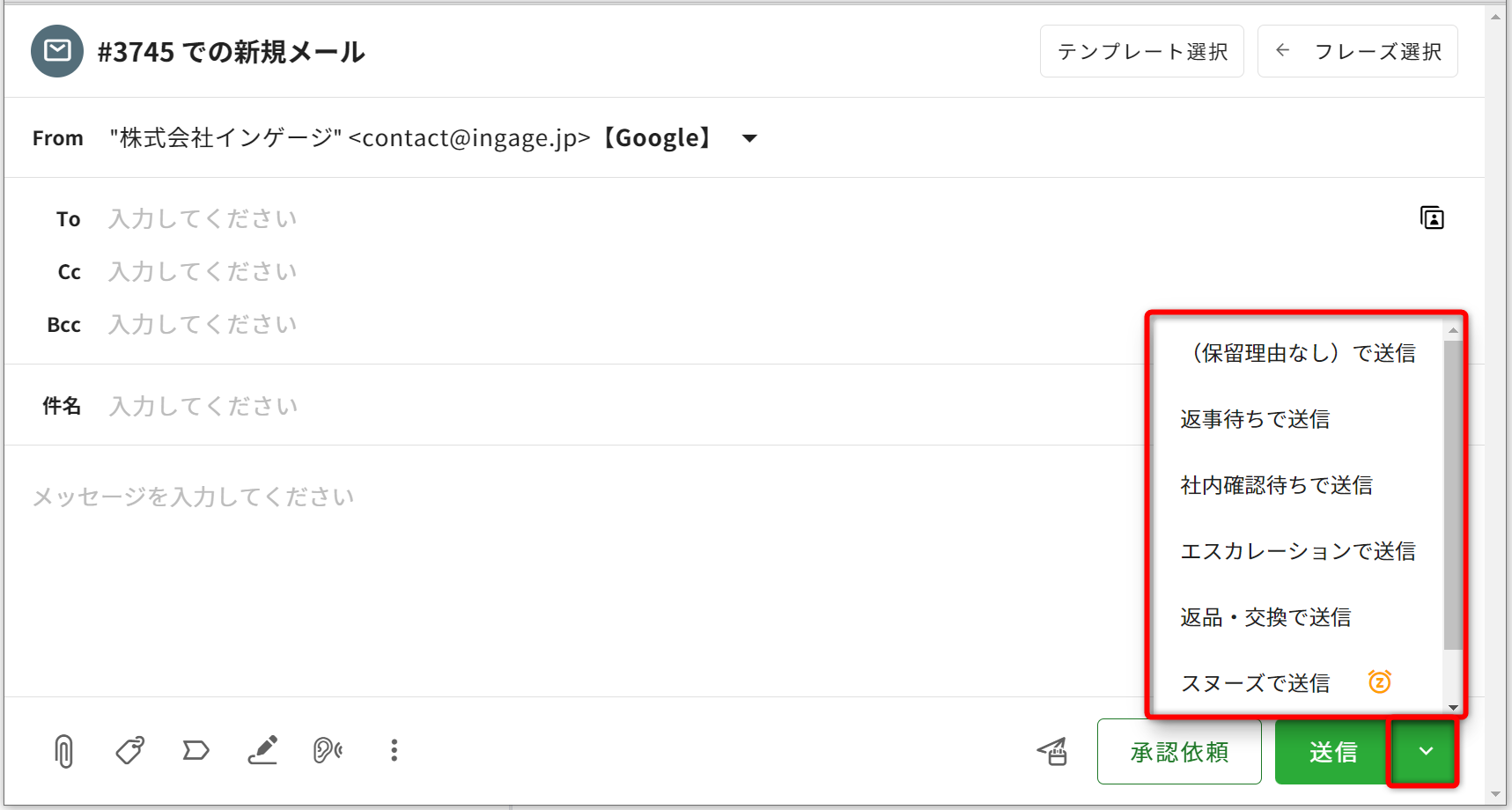Open the address book icon beside To

pos(1432,217)
